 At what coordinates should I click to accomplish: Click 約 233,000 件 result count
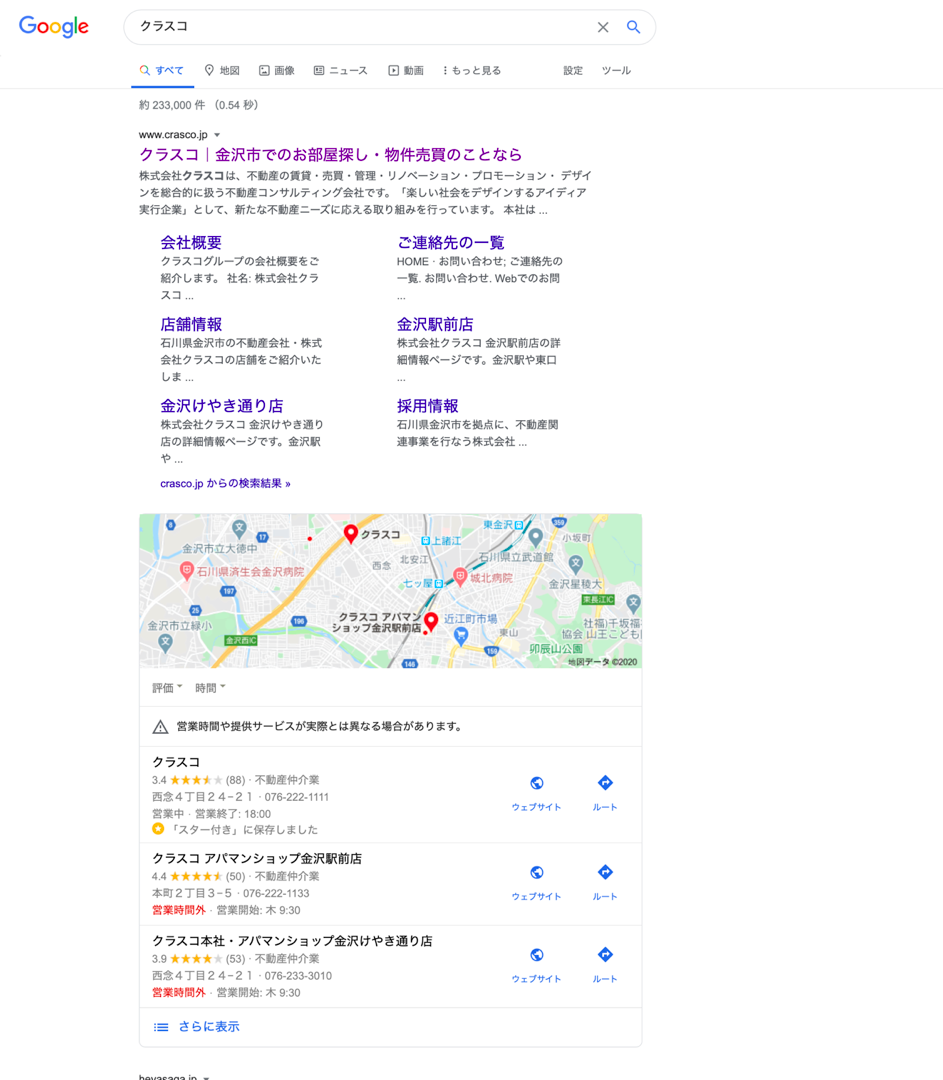172,105
